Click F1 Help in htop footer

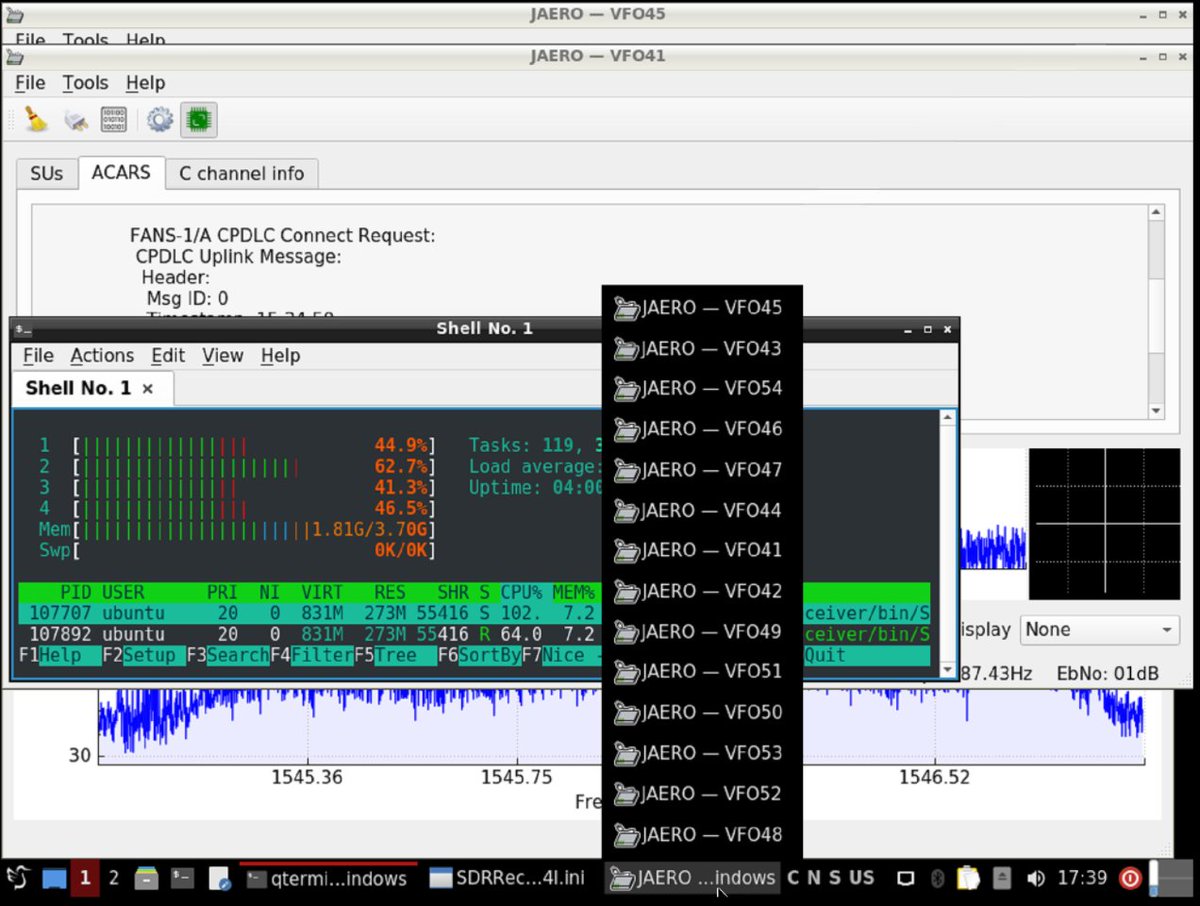click(x=60, y=656)
